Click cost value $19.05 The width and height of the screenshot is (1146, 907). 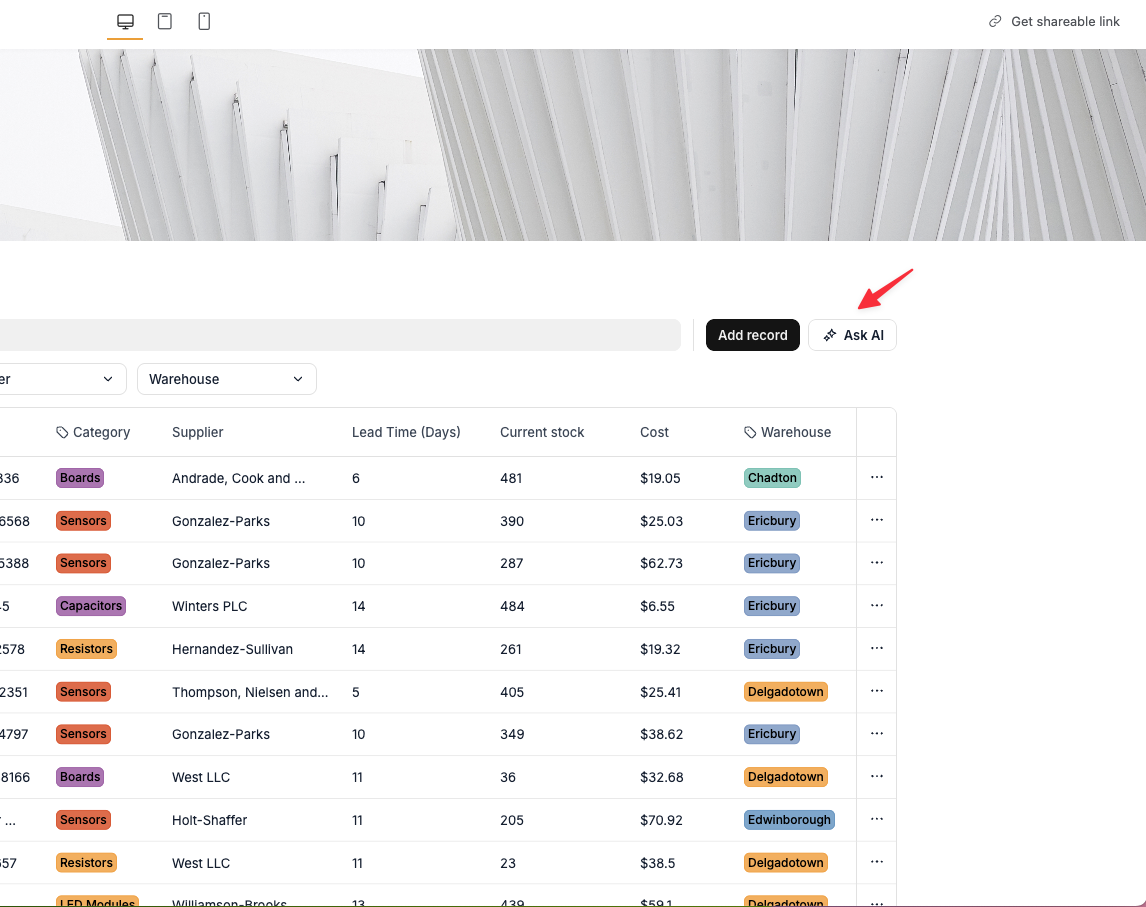point(660,478)
